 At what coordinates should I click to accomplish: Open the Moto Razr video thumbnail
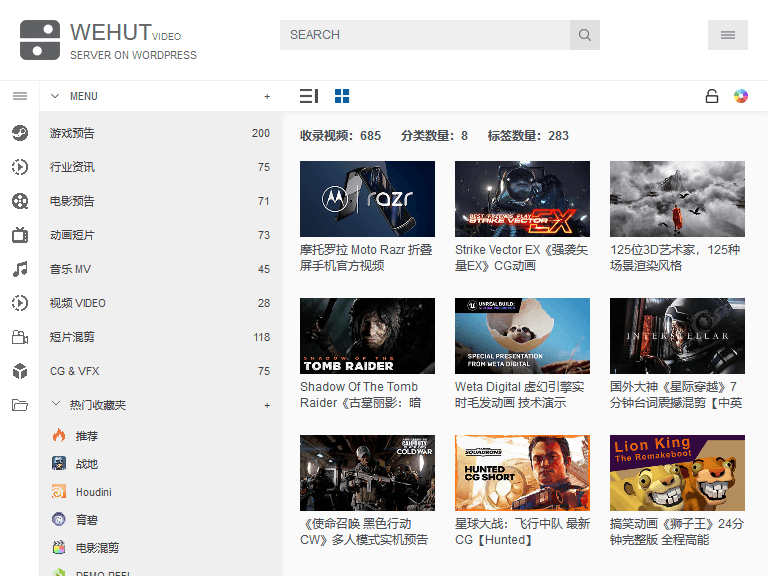point(367,199)
